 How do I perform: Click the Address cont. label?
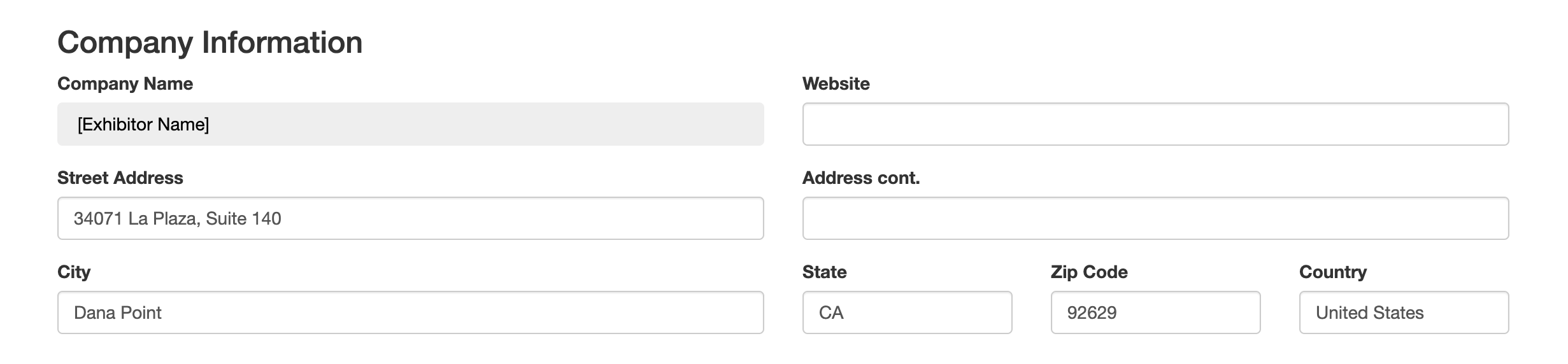[x=861, y=178]
